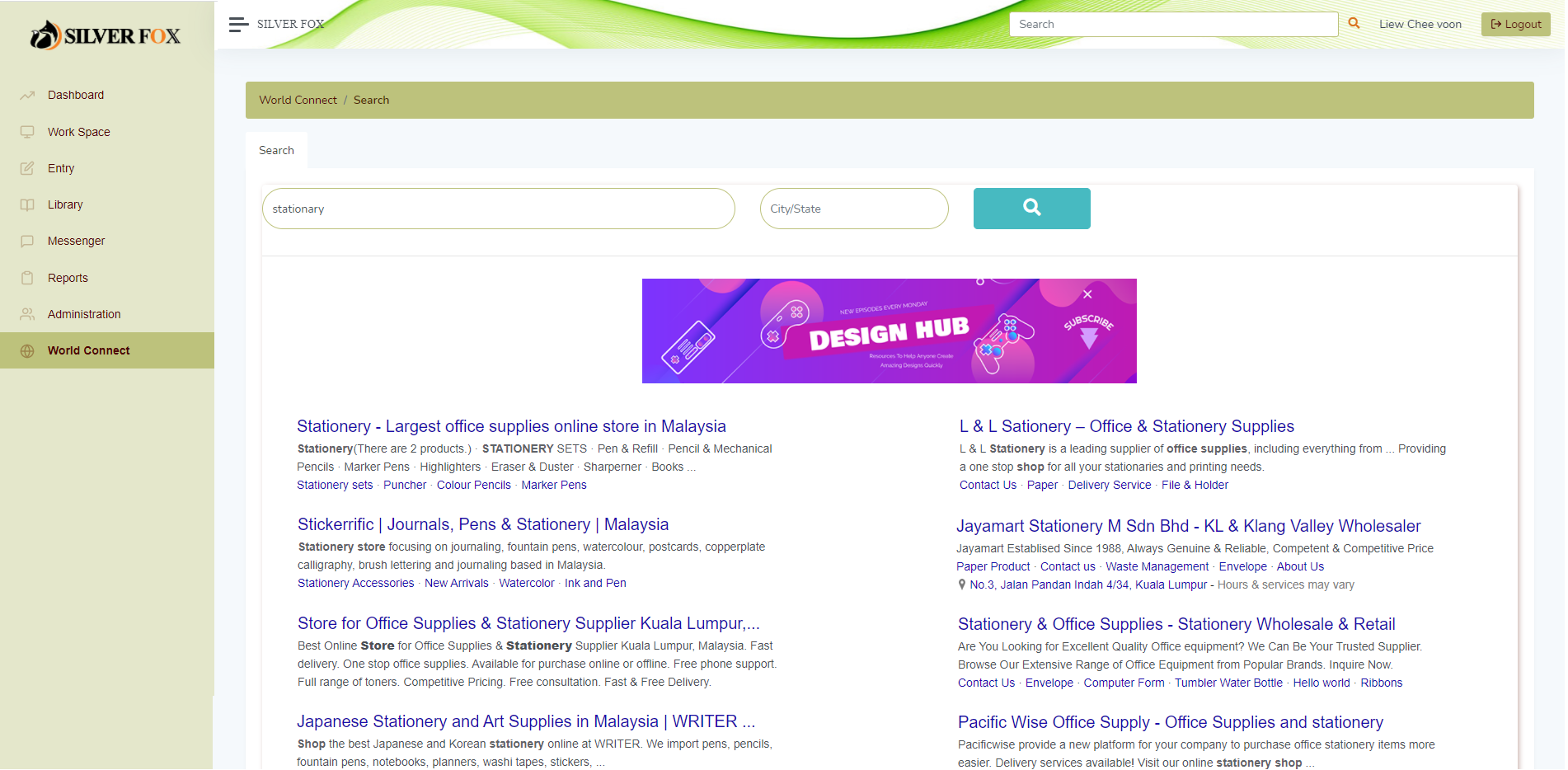Click Jalan Pandan Indah address link
The image size is (1568, 770).
tap(1088, 585)
